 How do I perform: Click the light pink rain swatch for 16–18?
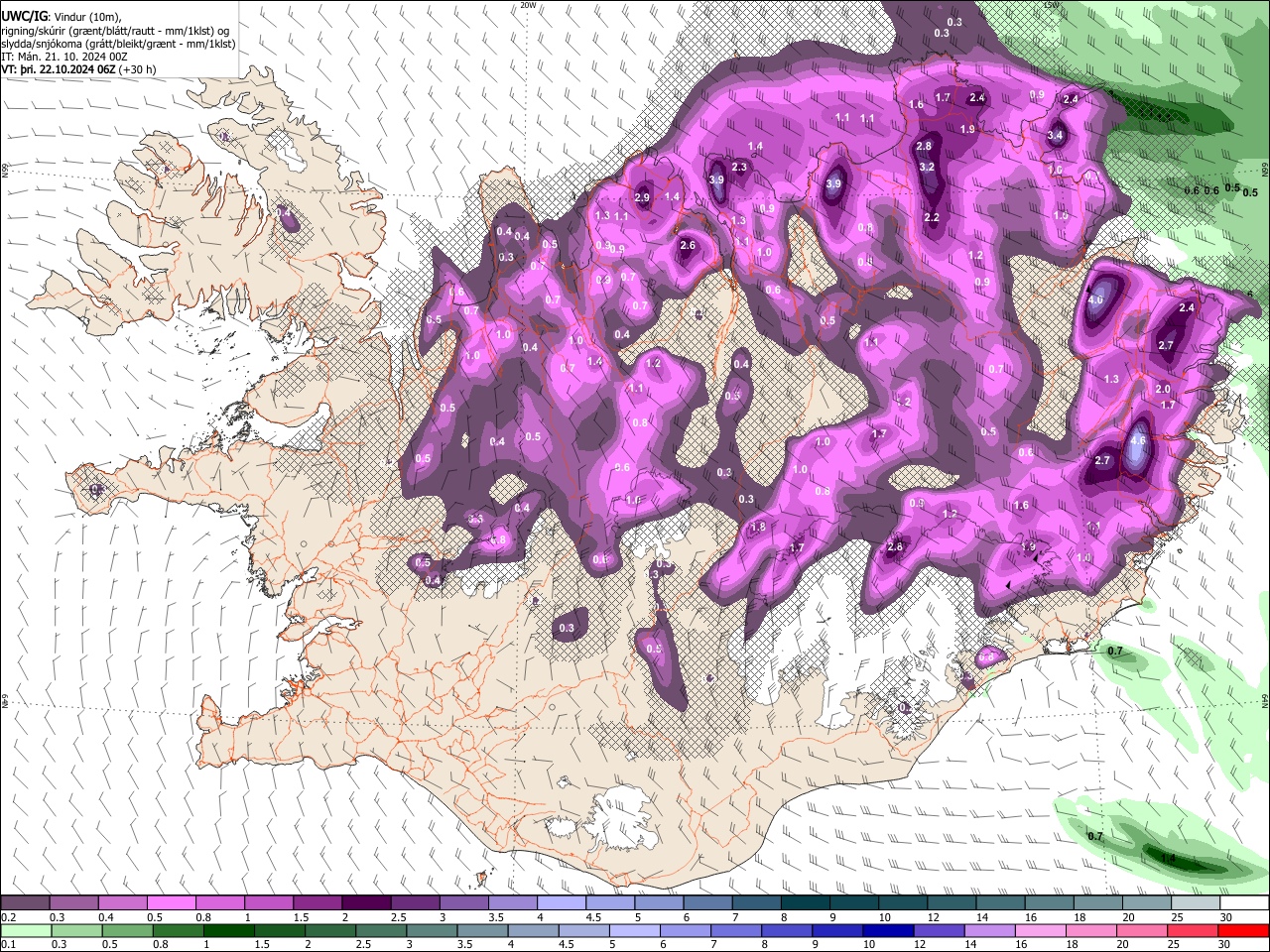click(1041, 930)
